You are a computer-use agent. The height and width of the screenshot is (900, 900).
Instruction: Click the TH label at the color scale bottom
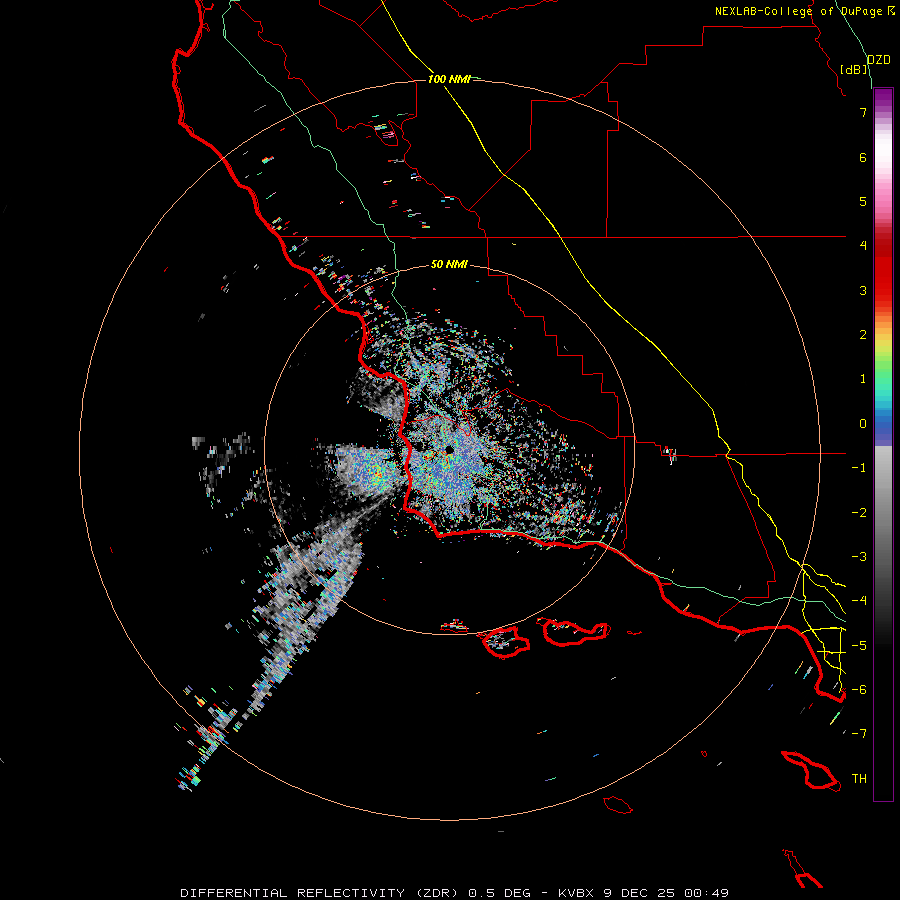coord(859,779)
